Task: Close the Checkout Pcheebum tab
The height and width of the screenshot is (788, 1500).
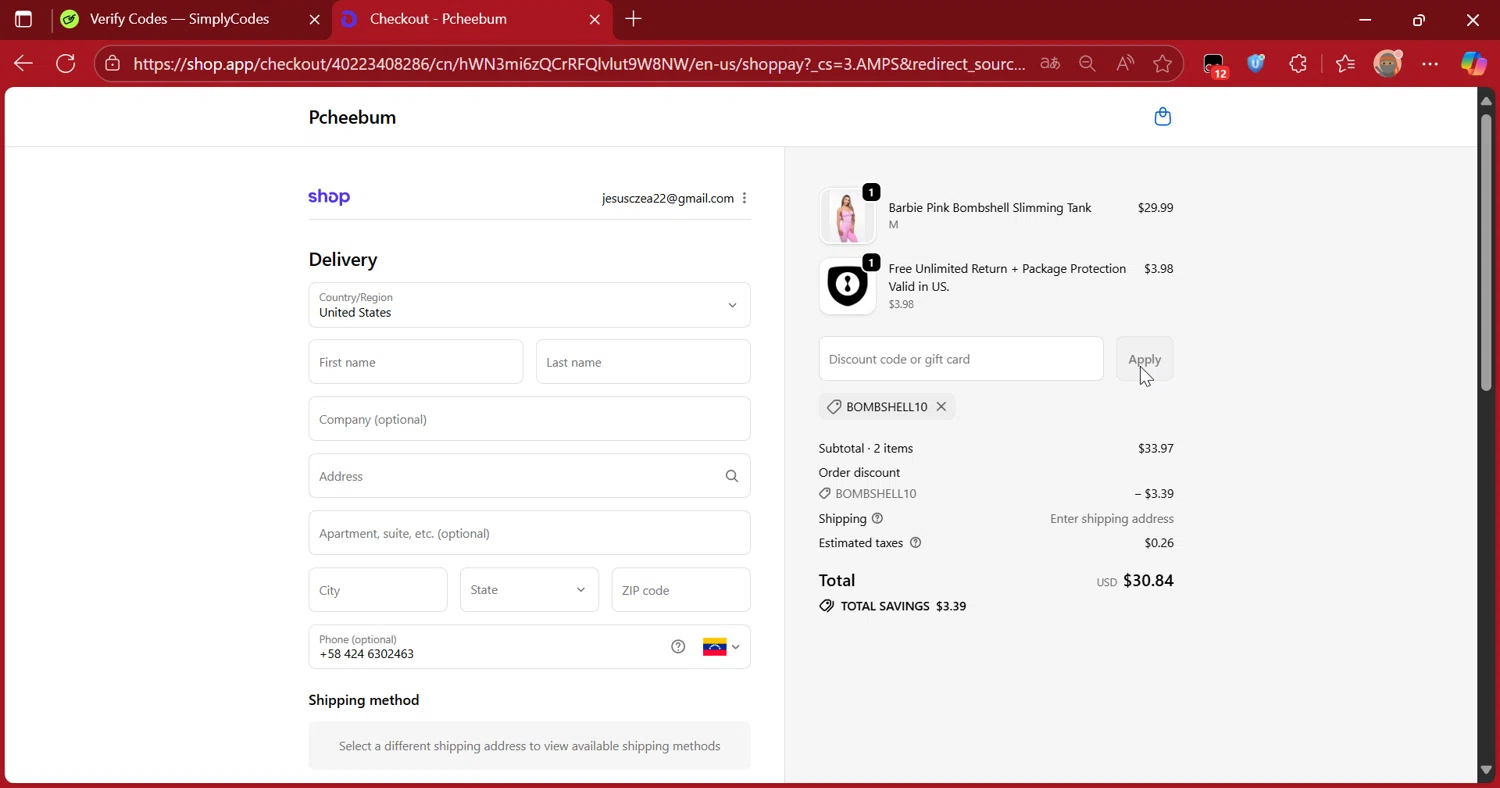Action: click(595, 19)
